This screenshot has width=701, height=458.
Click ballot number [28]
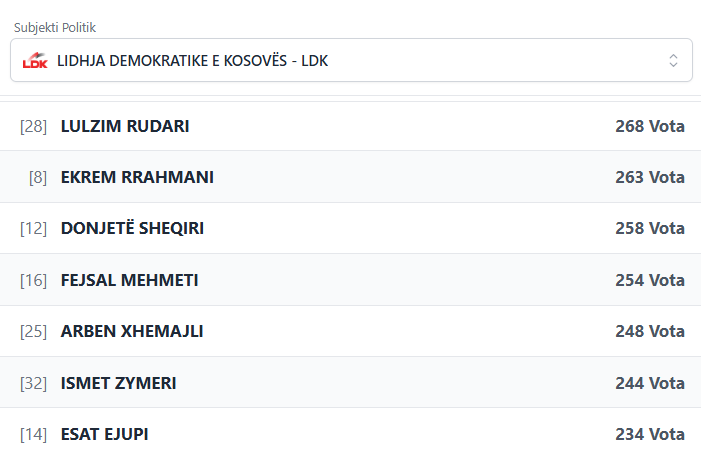tap(33, 126)
